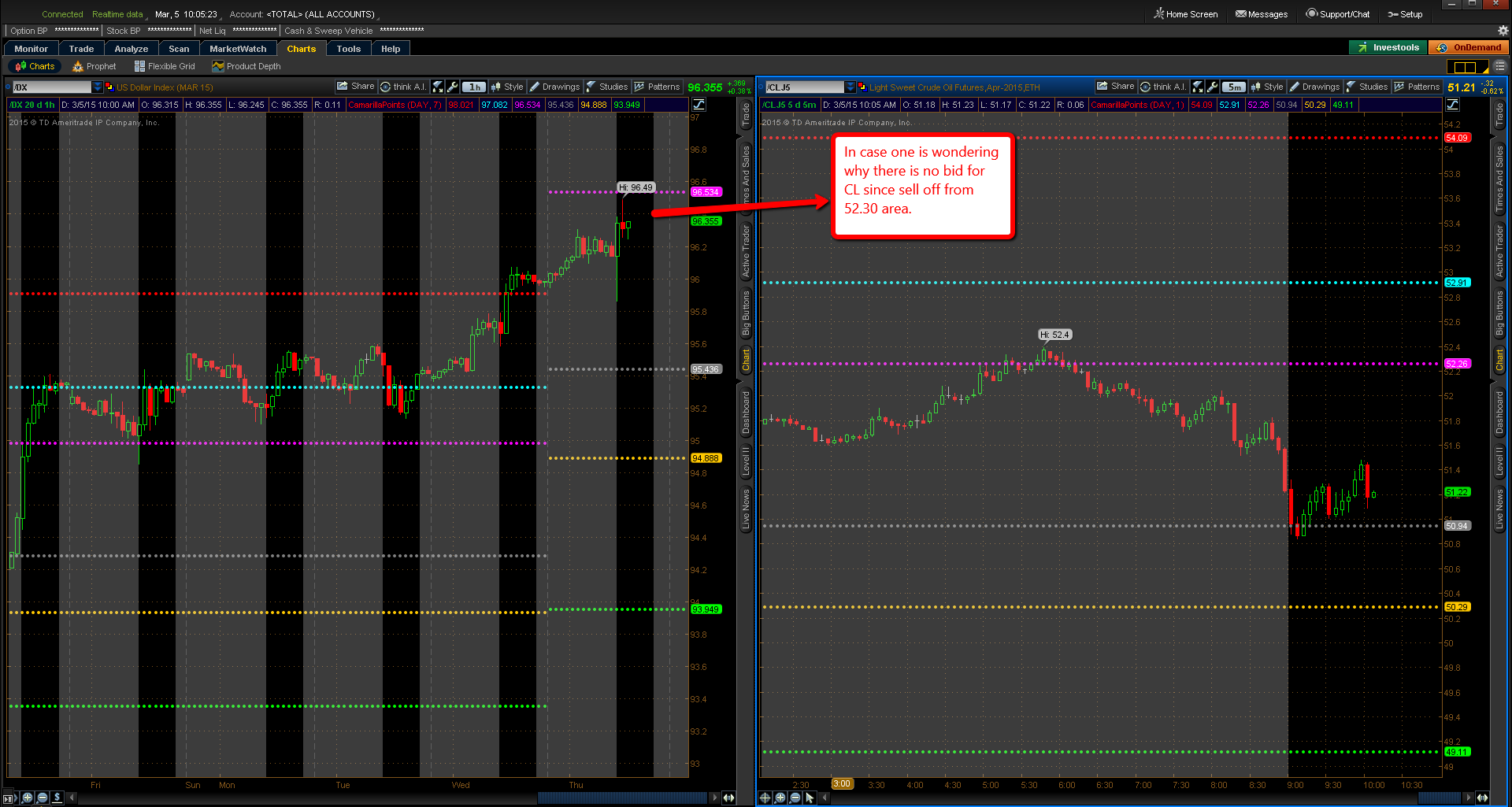Open Share in the /DX chart toolbar
This screenshot has width=1512, height=807.
click(x=356, y=87)
